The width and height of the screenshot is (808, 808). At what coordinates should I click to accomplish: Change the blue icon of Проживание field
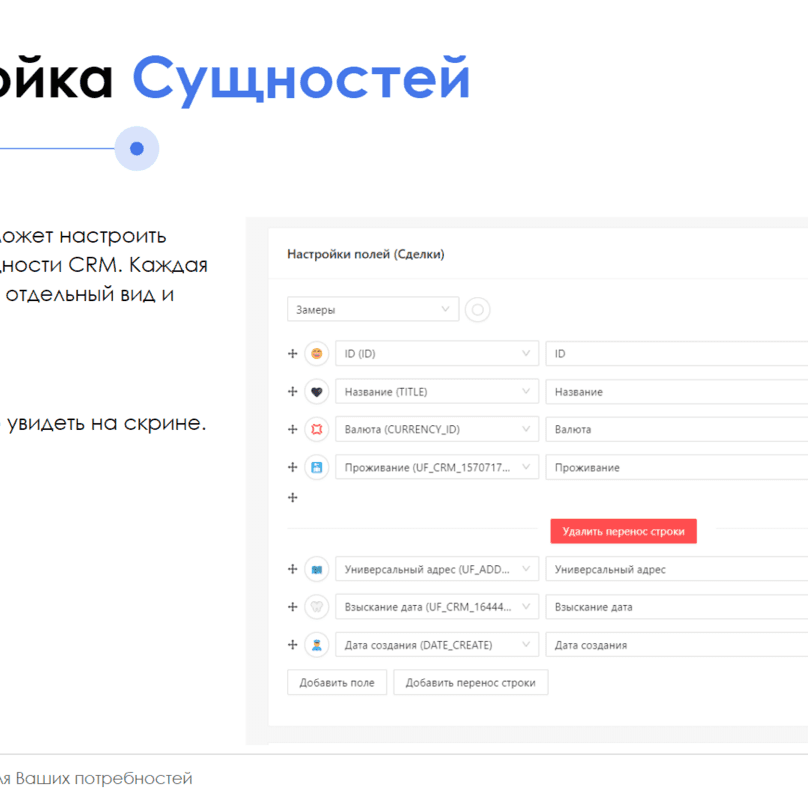click(x=317, y=467)
